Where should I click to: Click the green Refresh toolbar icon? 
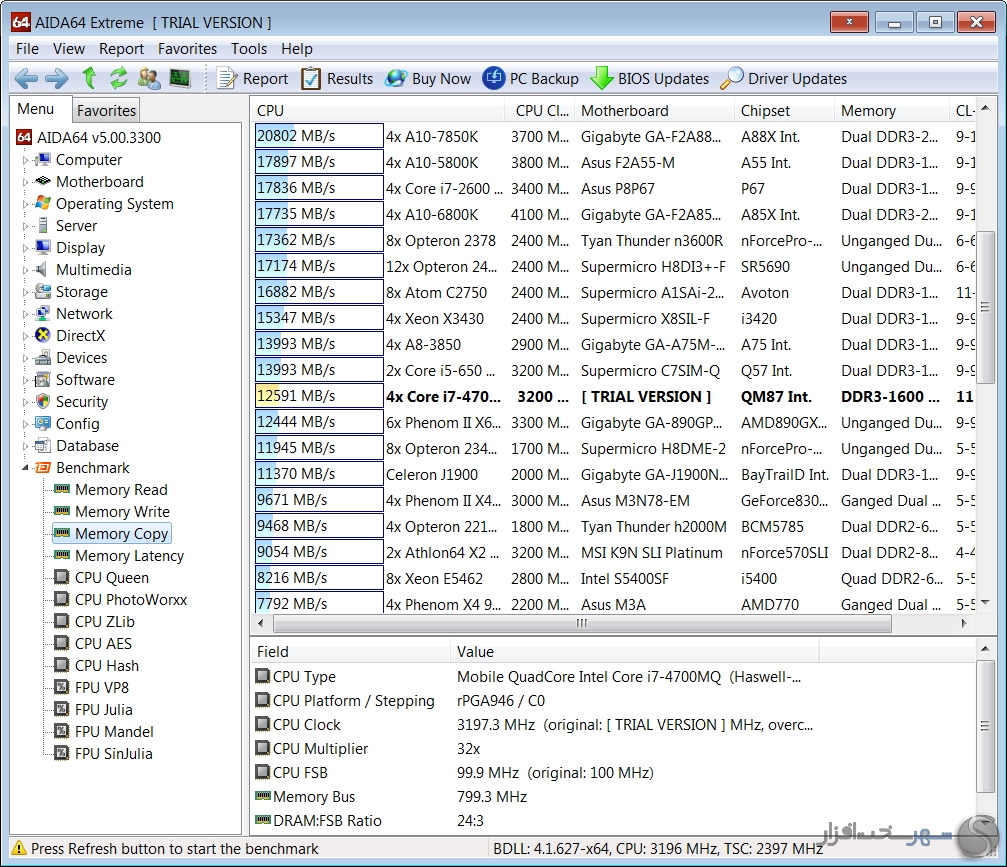[x=119, y=78]
